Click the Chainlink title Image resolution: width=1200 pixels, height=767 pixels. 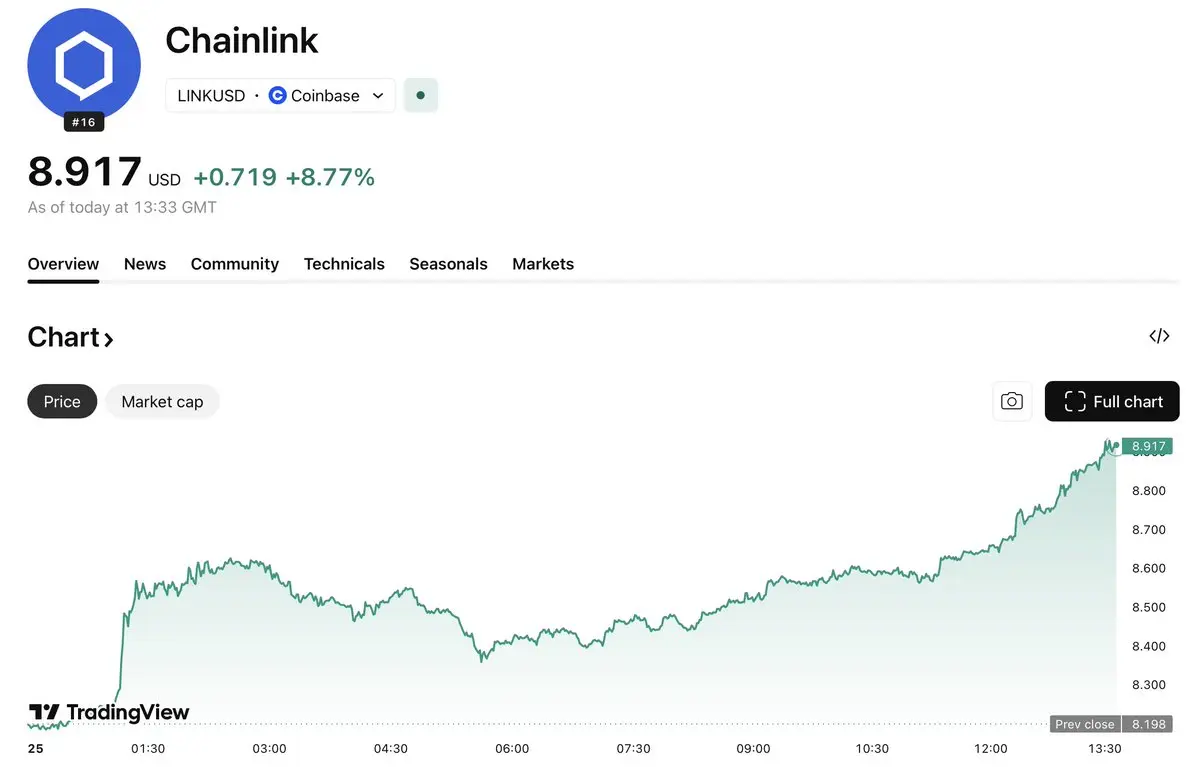pos(242,40)
